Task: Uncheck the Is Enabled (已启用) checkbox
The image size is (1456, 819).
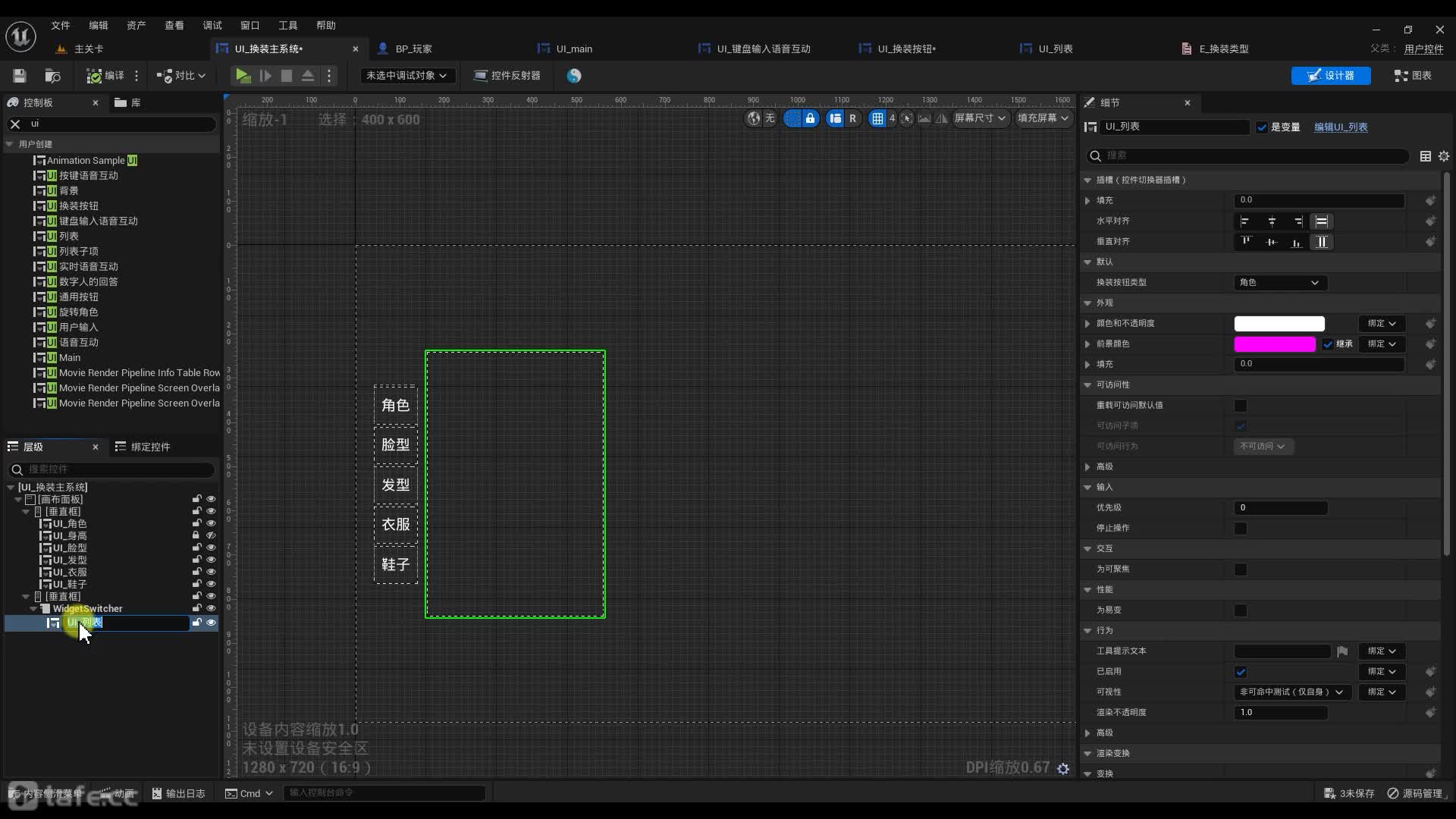Action: (x=1241, y=672)
